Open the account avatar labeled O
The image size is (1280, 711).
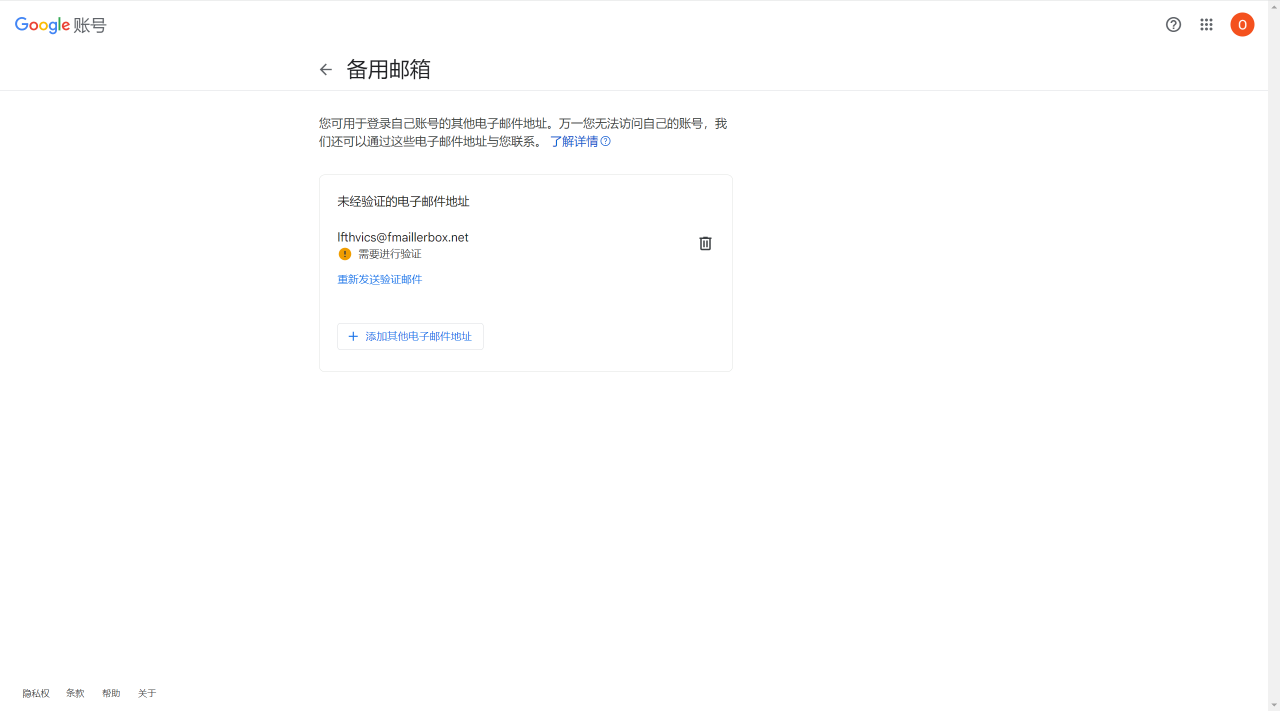1242,25
